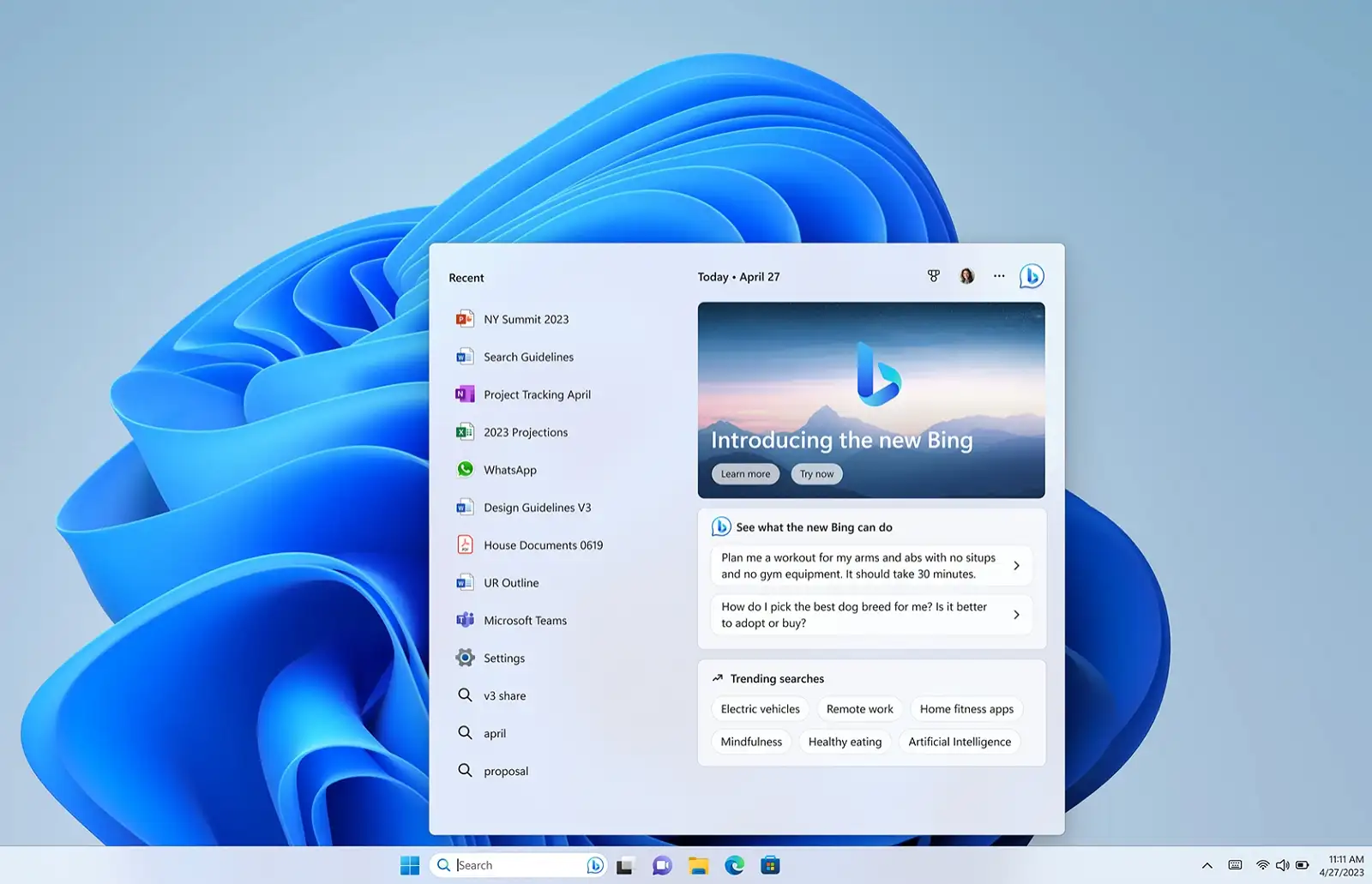Screen dimensions: 1372x884
Task: Search again for v3 share
Action: [491, 695]
